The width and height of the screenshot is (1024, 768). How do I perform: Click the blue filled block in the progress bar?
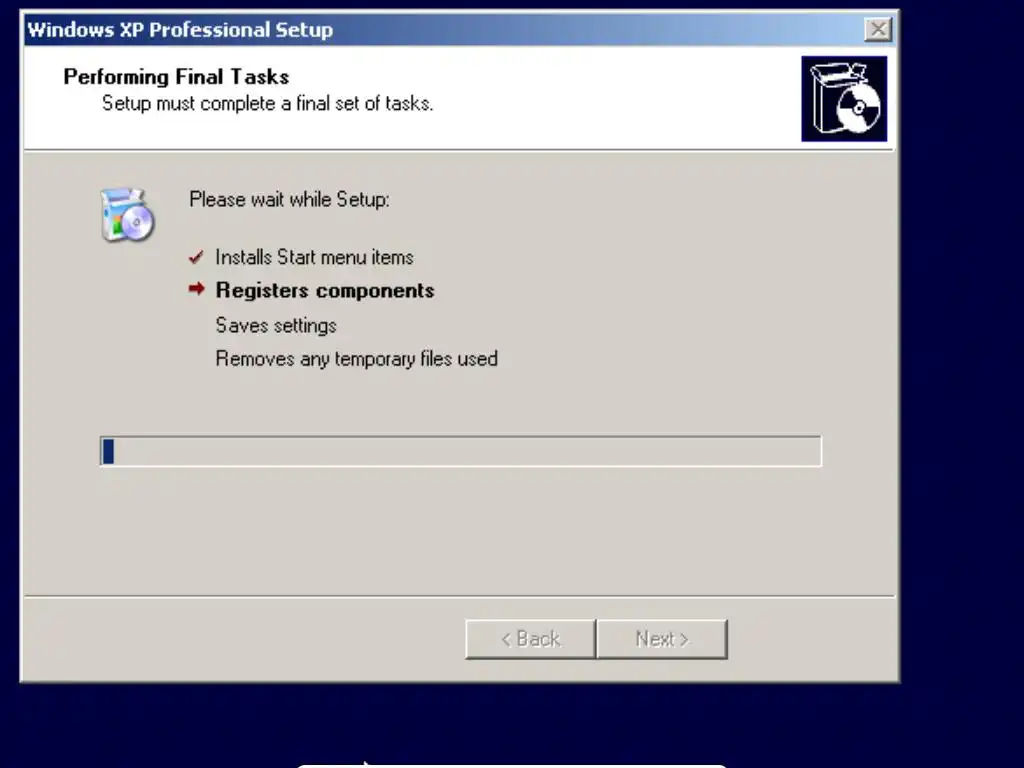click(108, 451)
